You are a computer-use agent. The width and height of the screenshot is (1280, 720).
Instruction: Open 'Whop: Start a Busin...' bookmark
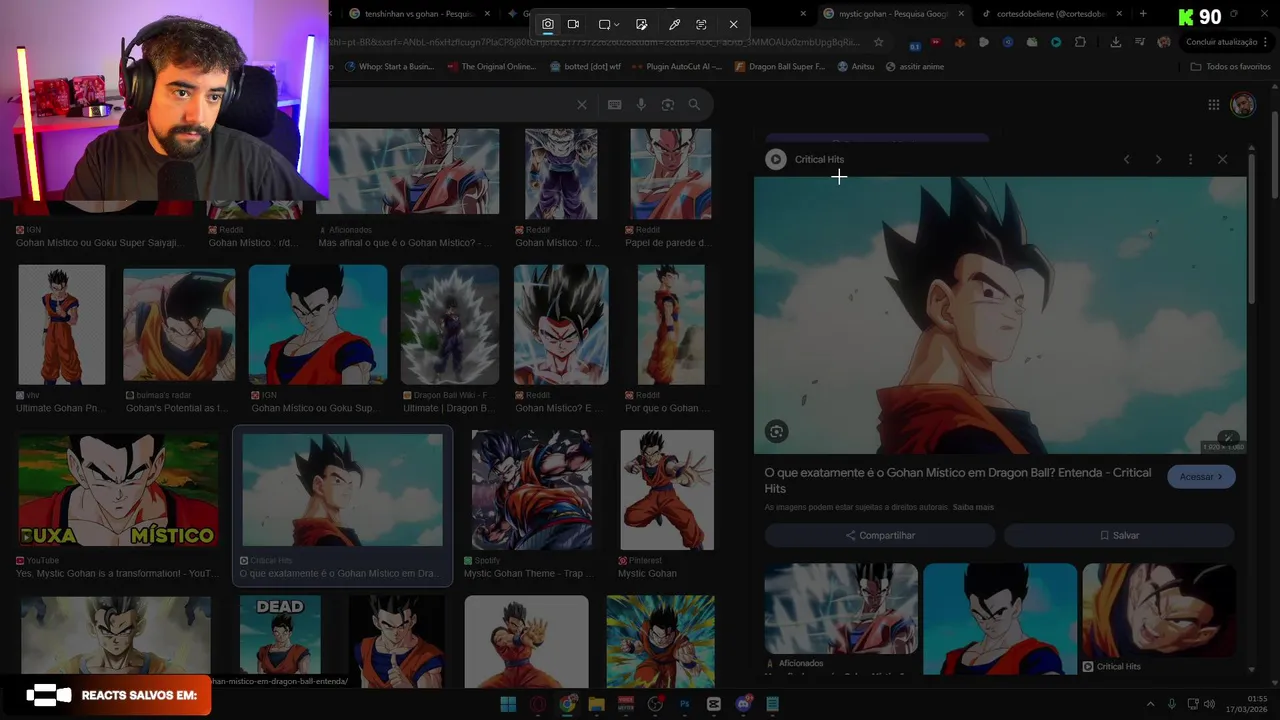click(389, 67)
